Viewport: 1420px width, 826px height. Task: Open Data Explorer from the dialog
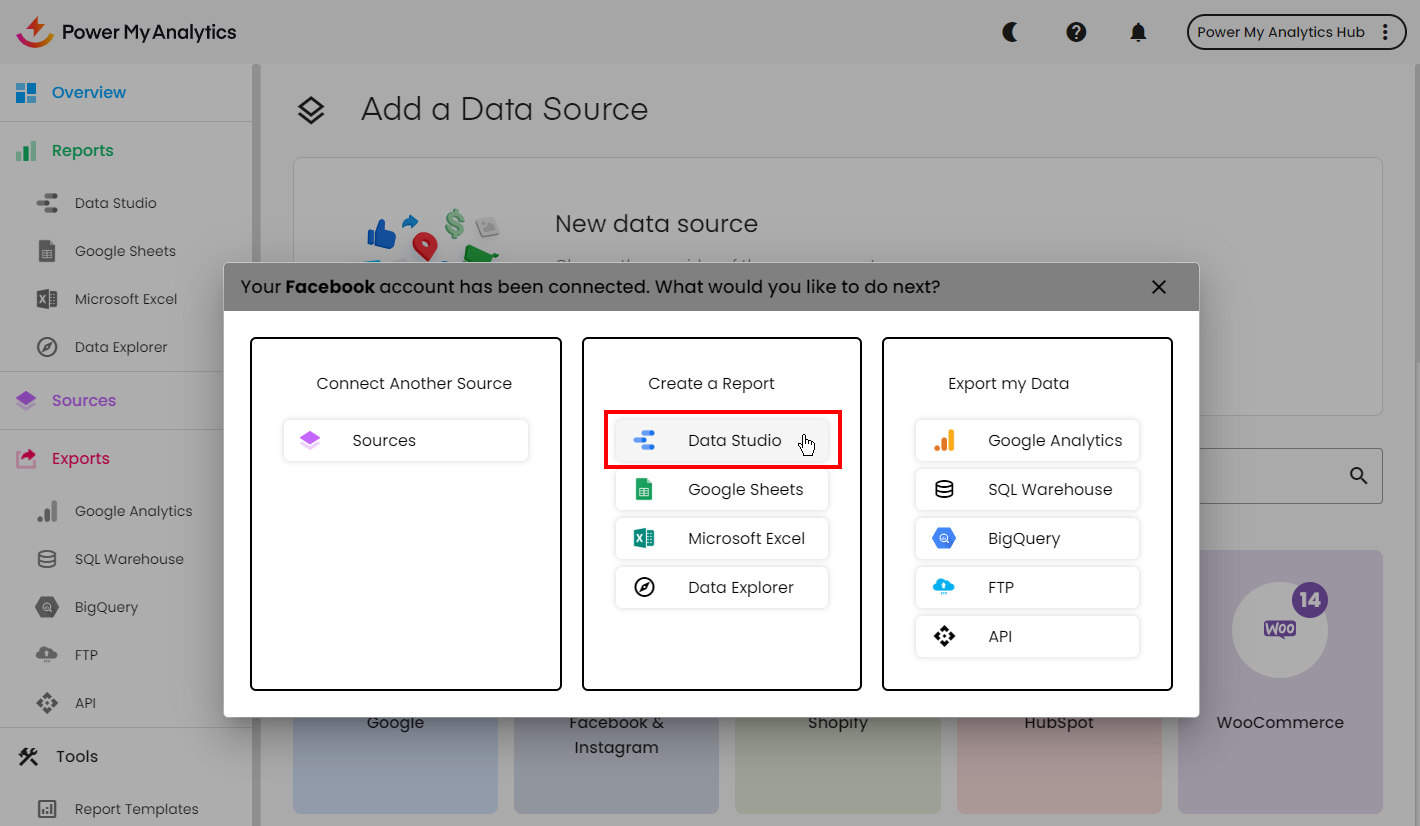(x=722, y=587)
